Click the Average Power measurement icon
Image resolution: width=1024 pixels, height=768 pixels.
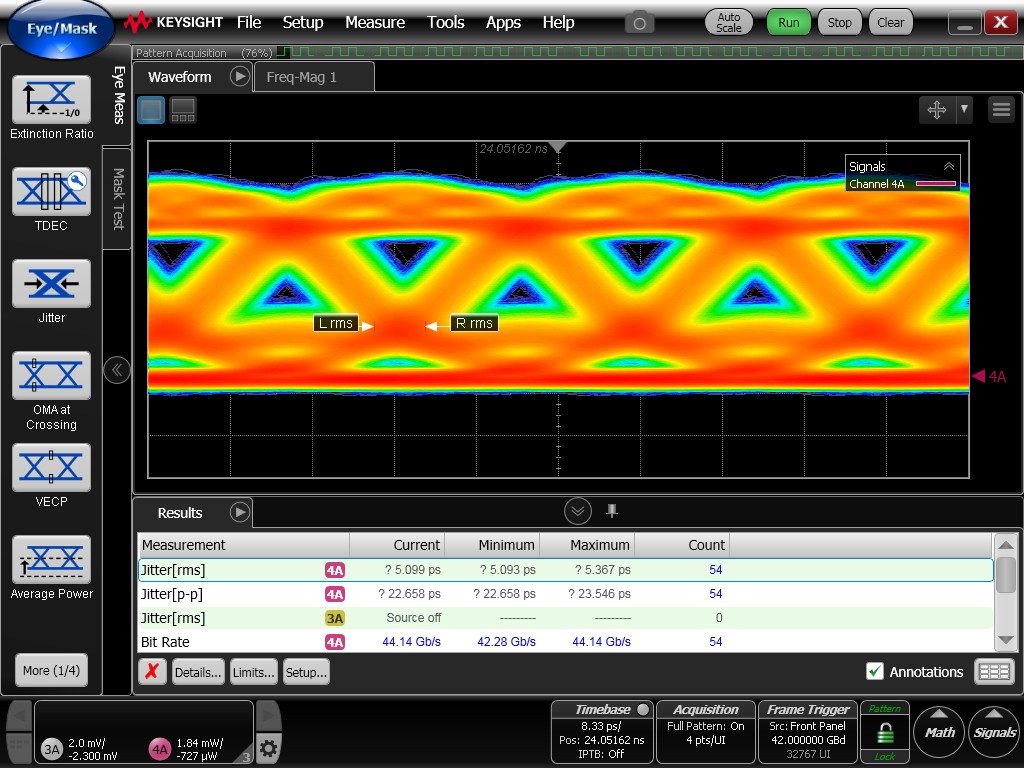(51, 559)
